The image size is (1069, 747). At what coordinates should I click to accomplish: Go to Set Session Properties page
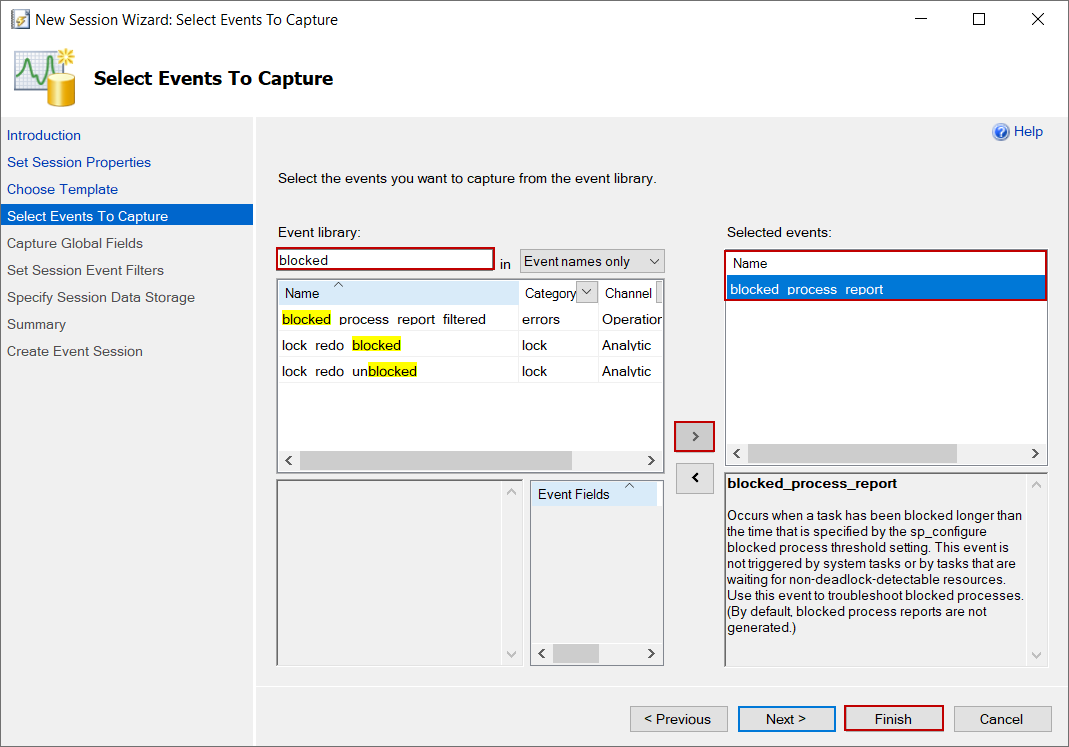pyautogui.click(x=79, y=162)
